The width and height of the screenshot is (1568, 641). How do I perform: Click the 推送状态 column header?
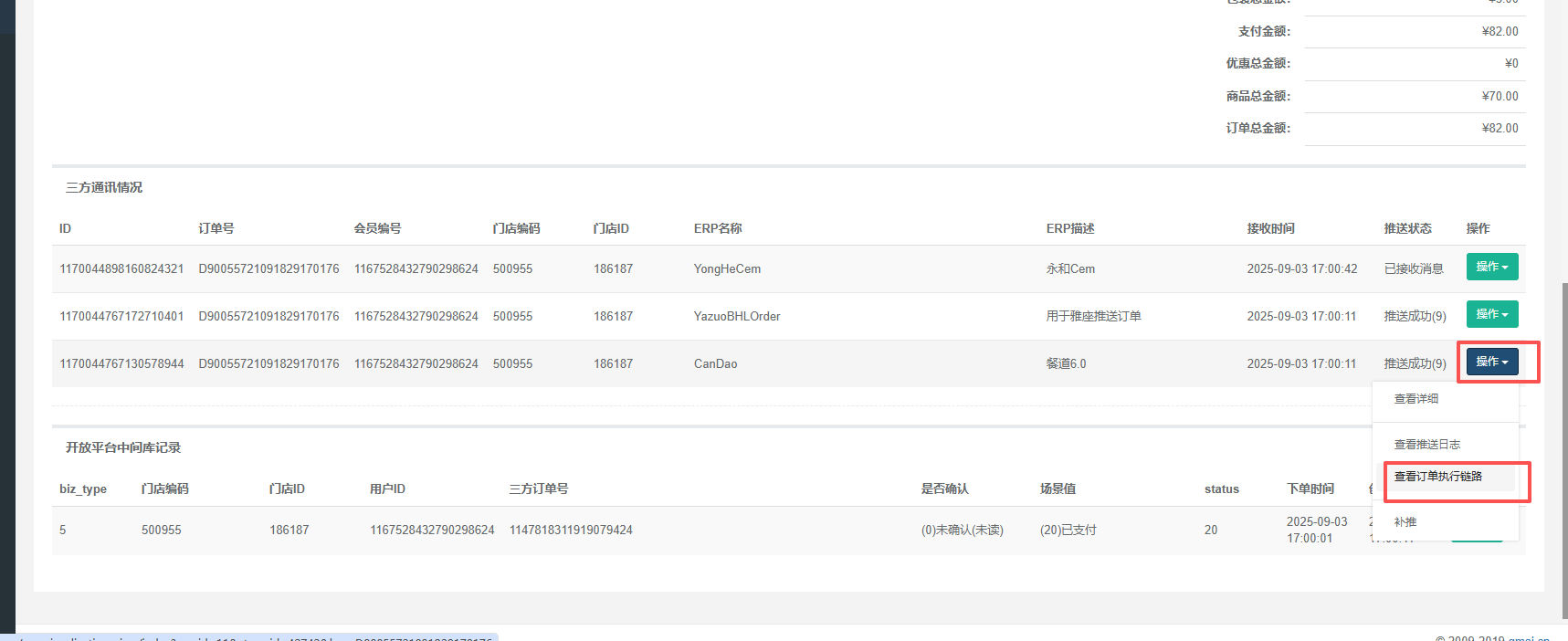click(1407, 228)
